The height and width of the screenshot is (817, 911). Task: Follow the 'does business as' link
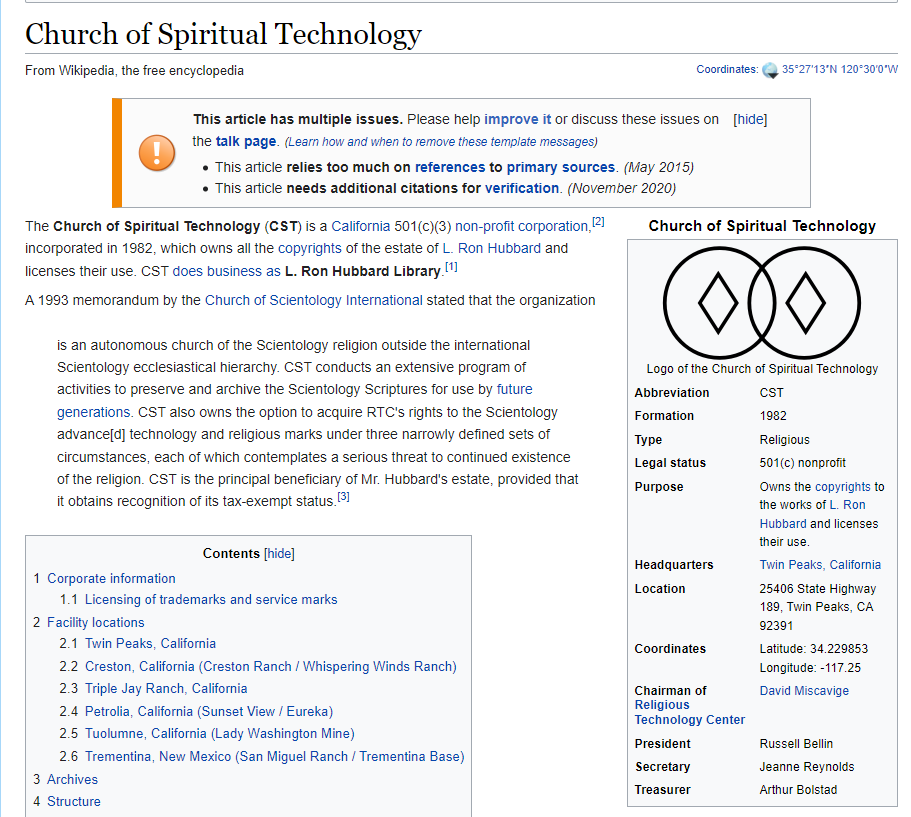(227, 271)
